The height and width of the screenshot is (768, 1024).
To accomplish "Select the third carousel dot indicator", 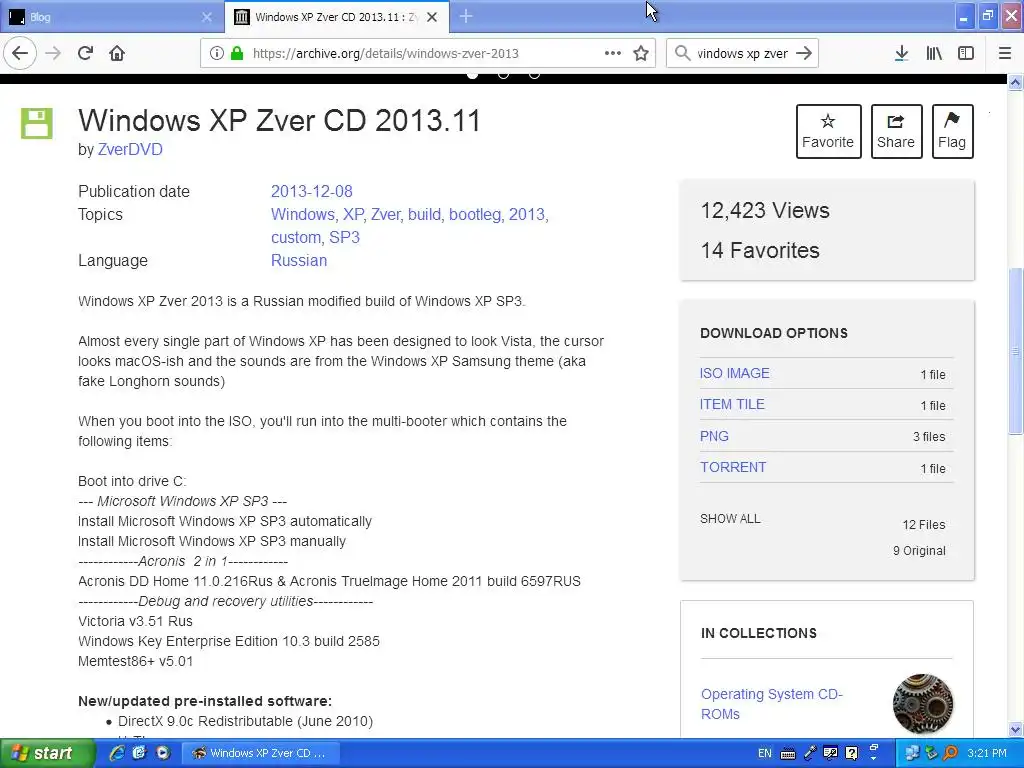I will click(534, 74).
